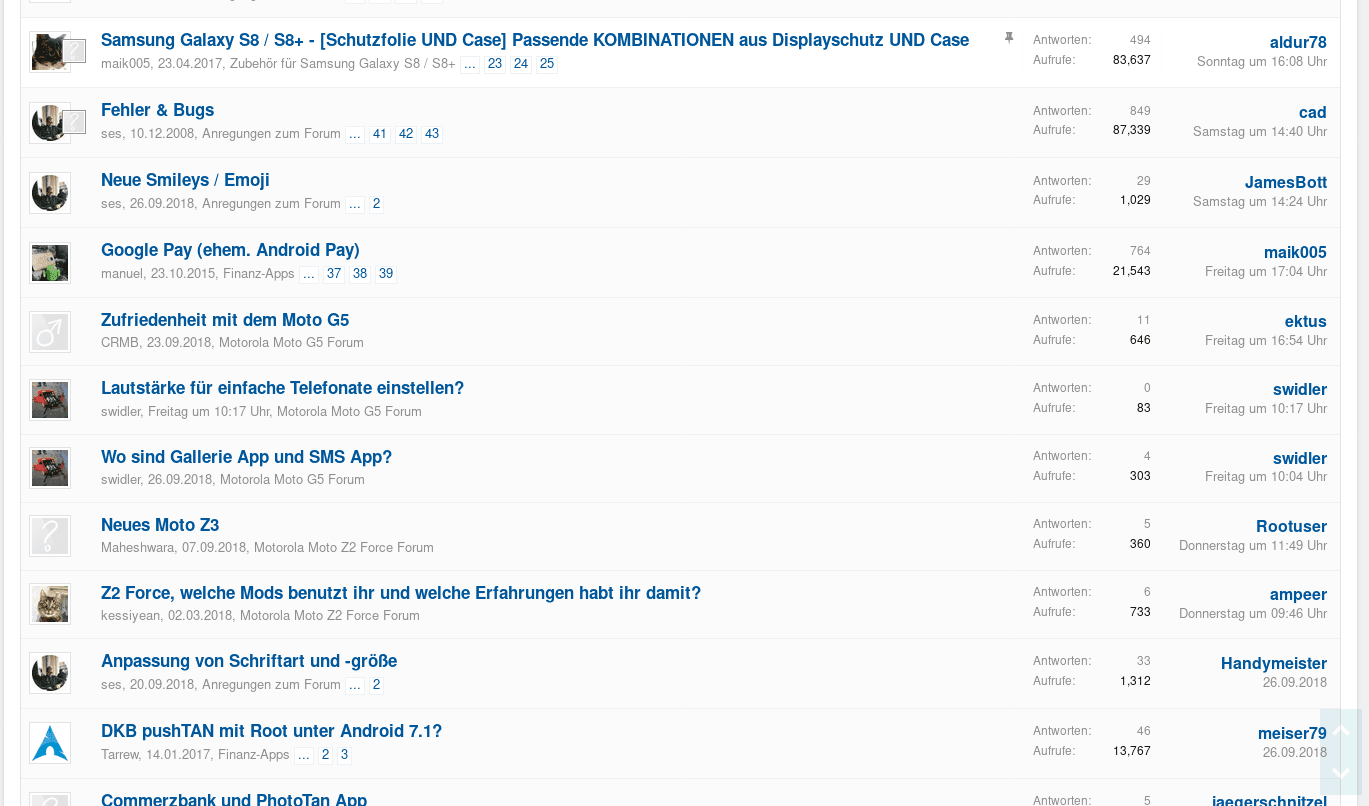Viewport: 1369px width, 806px height.
Task: Go to page 23 of Samsung thread
Action: tap(495, 64)
